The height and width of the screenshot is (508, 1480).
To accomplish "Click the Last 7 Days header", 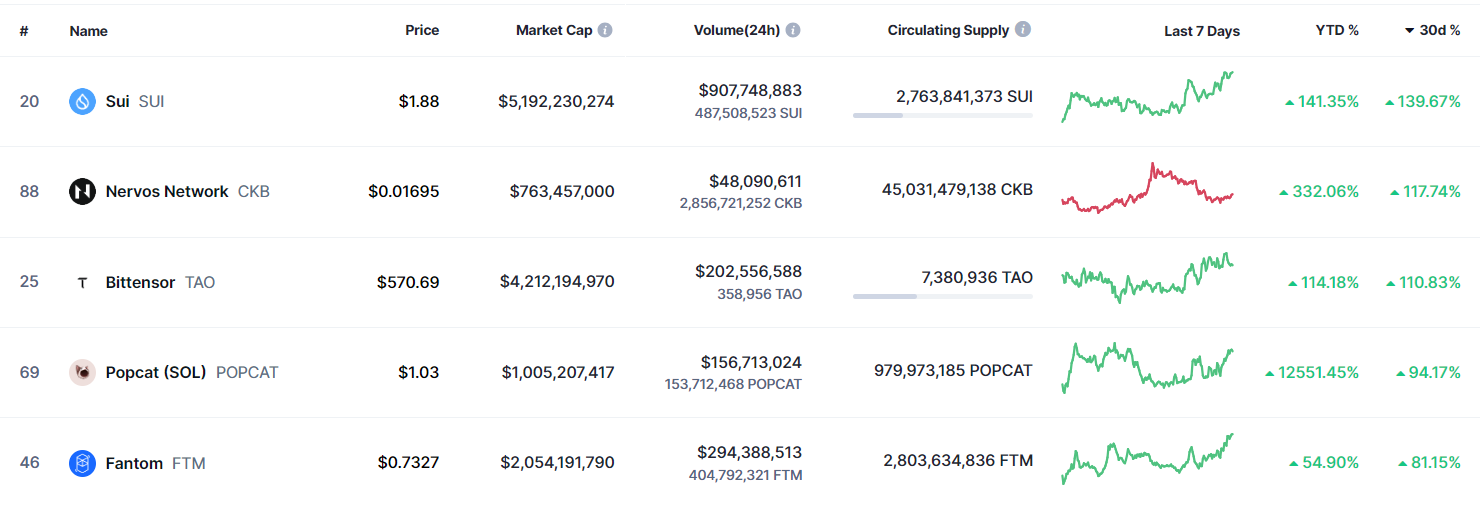I will 1202,31.
